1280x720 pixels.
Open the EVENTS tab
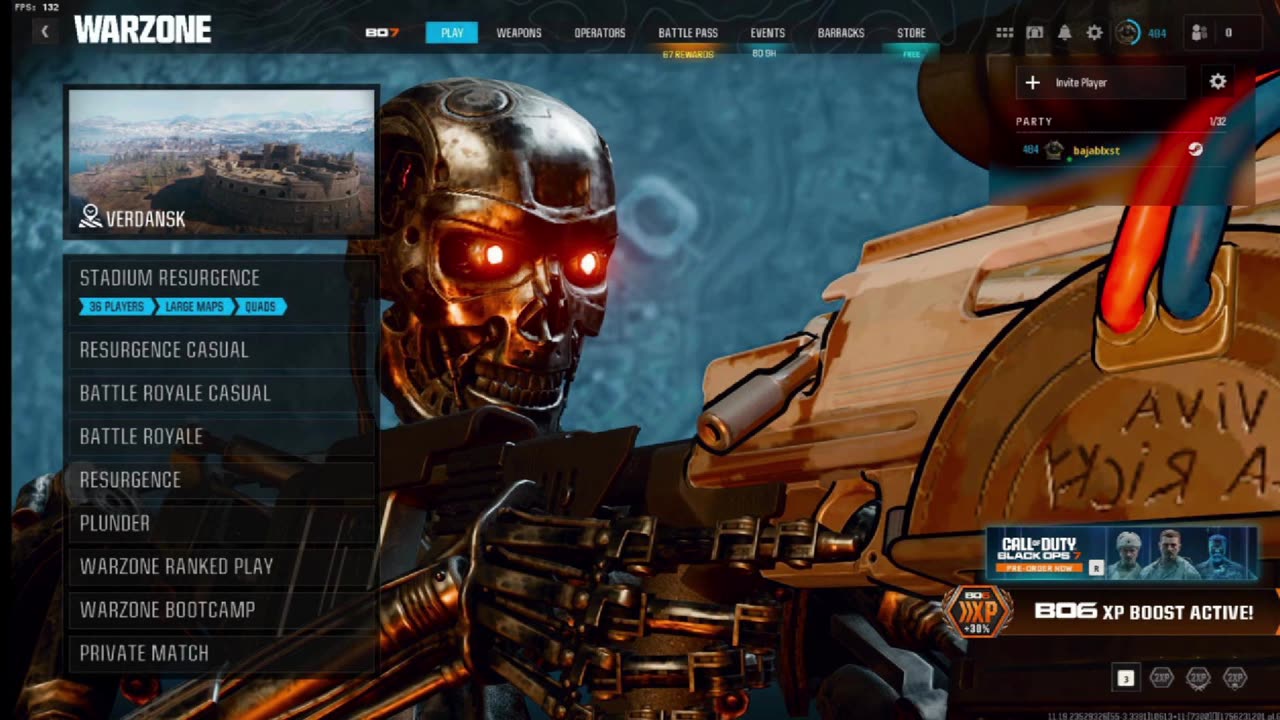click(768, 33)
